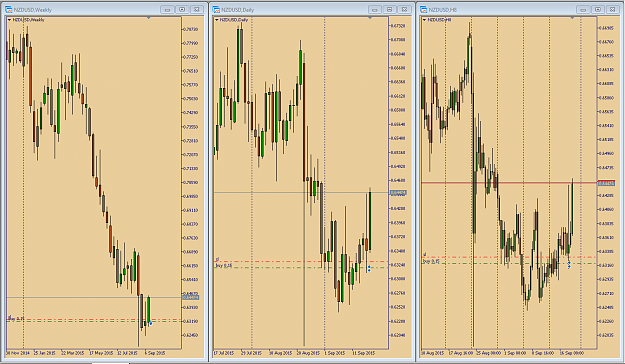Click the current price tag on Daily price scale
Screen dimensions: 625x364
(398, 193)
